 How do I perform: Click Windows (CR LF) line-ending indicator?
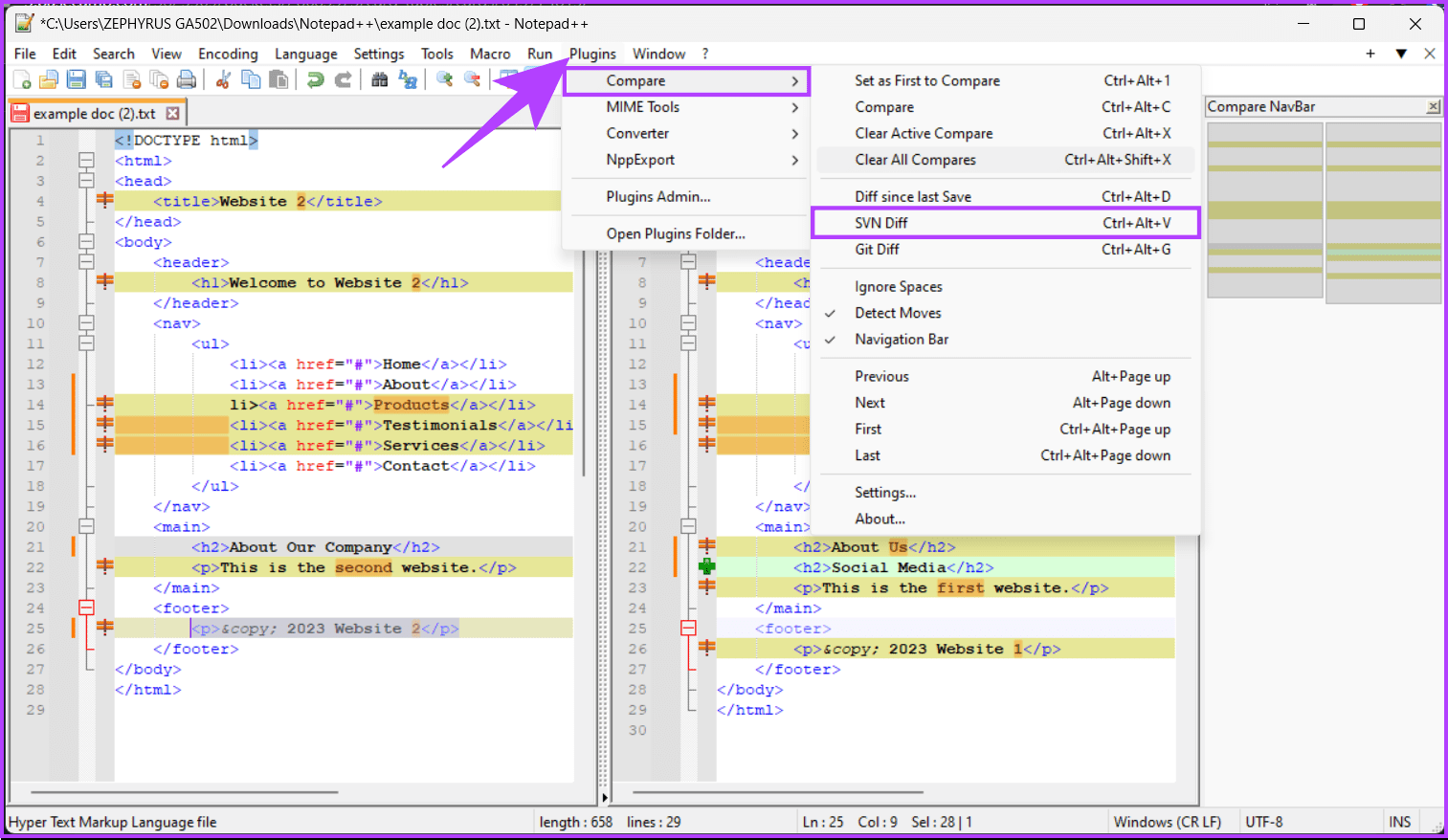(x=1169, y=821)
